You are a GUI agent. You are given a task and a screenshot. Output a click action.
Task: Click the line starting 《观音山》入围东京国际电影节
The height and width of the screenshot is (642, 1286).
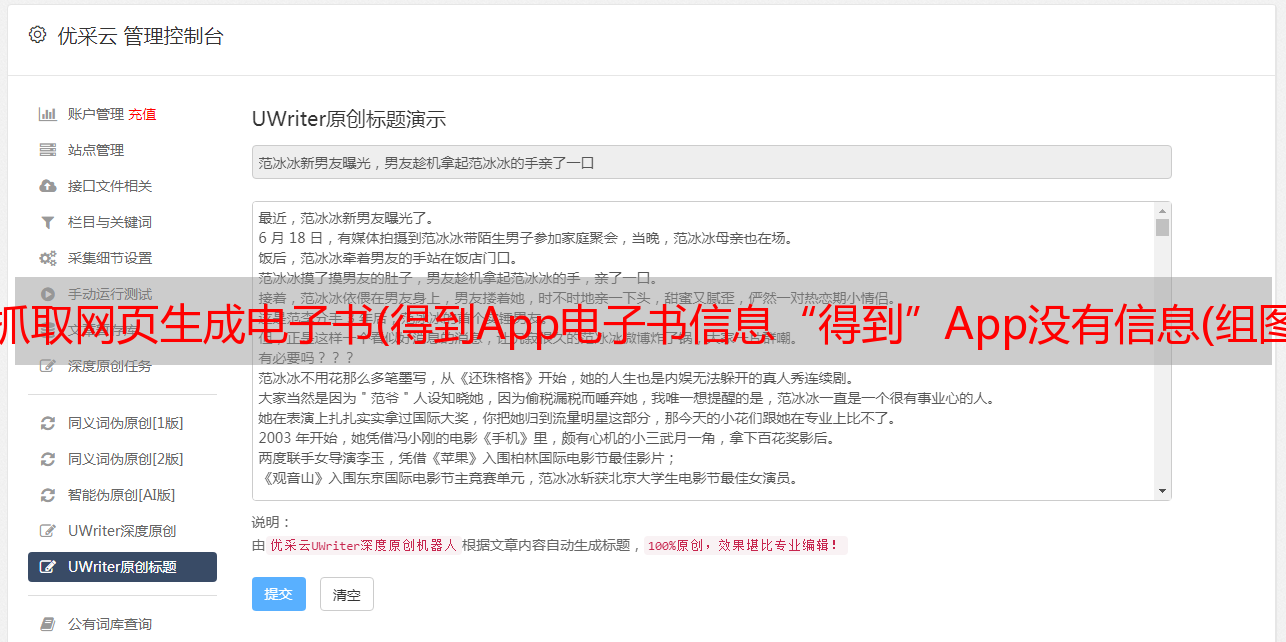pos(528,478)
